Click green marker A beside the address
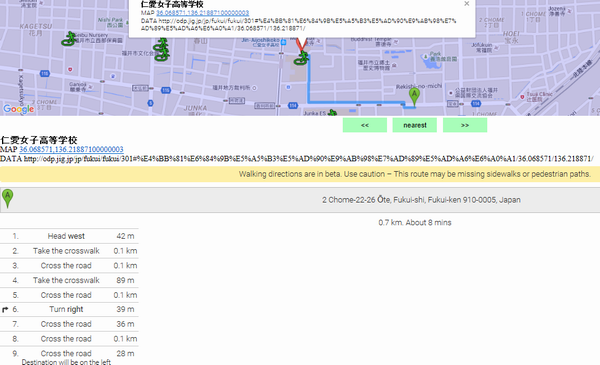600x365 pixels. pyautogui.click(x=7, y=199)
